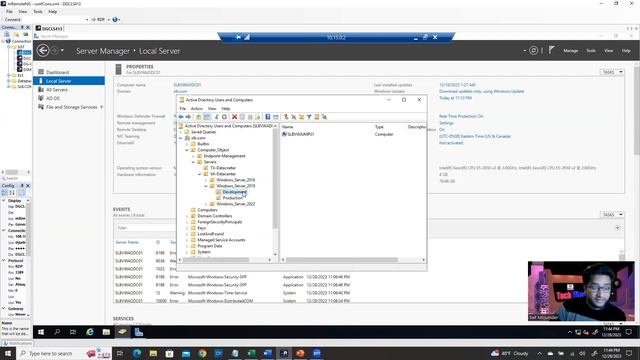This screenshot has width=640, height=360.
Task: Open the Server Manager notifications flag
Action: [551, 50]
